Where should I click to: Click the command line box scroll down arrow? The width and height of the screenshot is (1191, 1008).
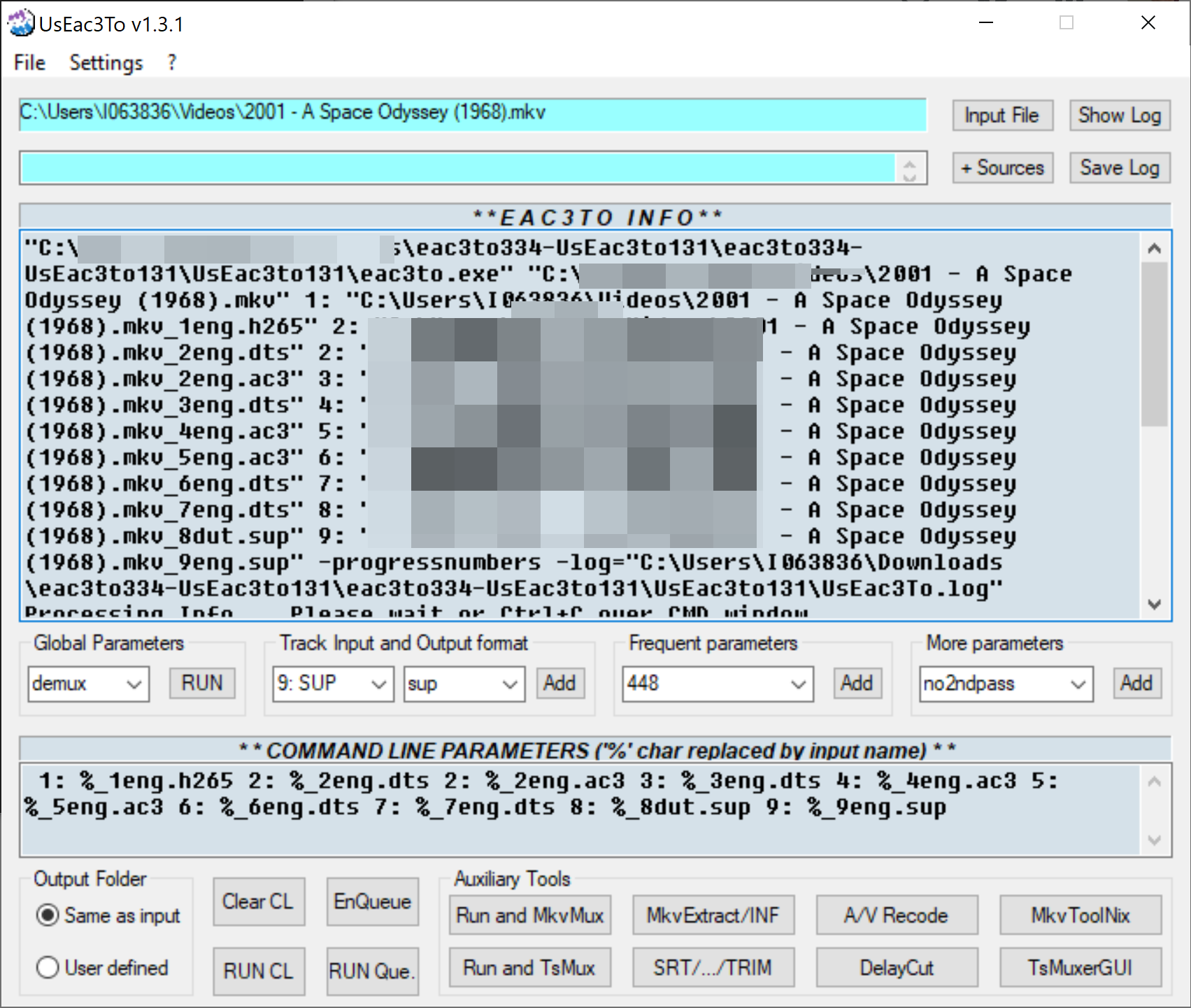pyautogui.click(x=1155, y=840)
